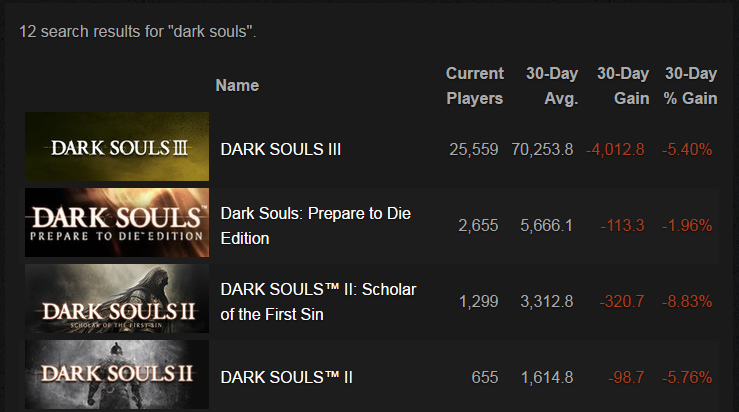Open the DARK SOULS III game link
The height and width of the screenshot is (412, 739).
click(x=281, y=149)
